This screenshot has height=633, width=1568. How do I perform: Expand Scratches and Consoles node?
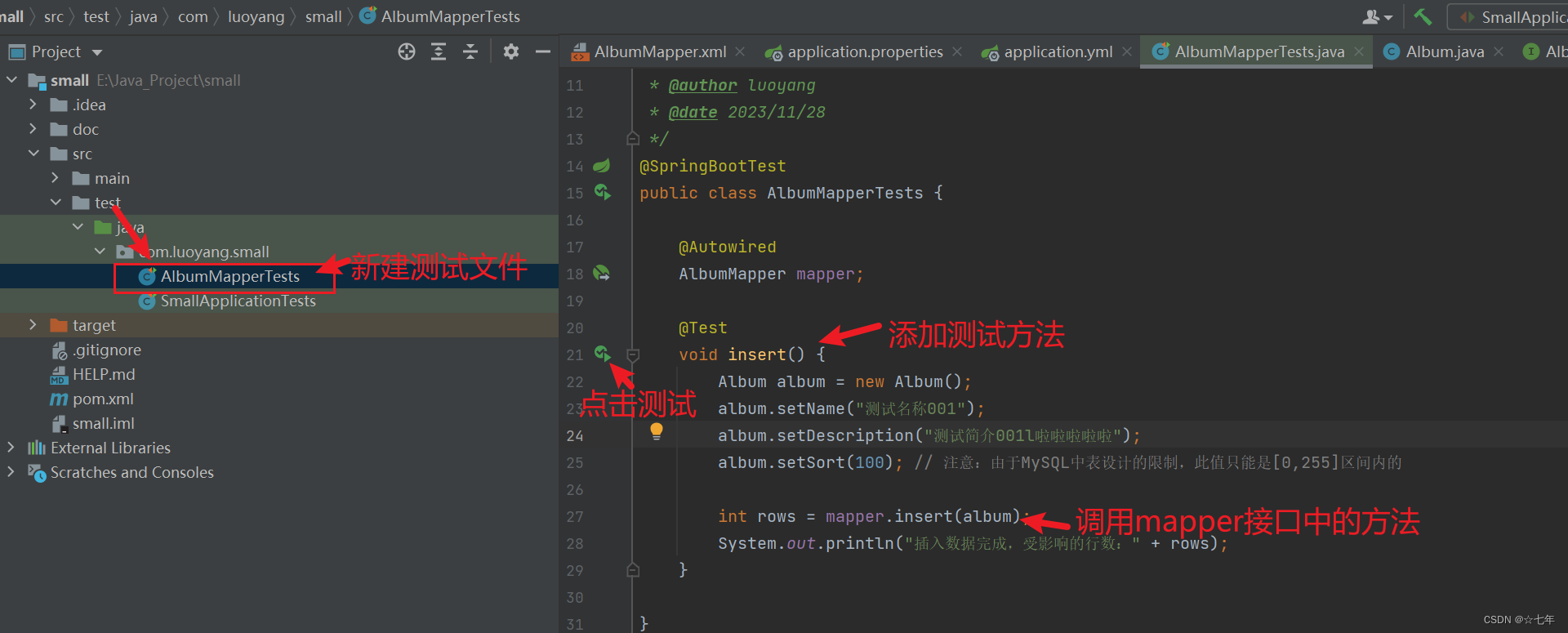tap(11, 472)
